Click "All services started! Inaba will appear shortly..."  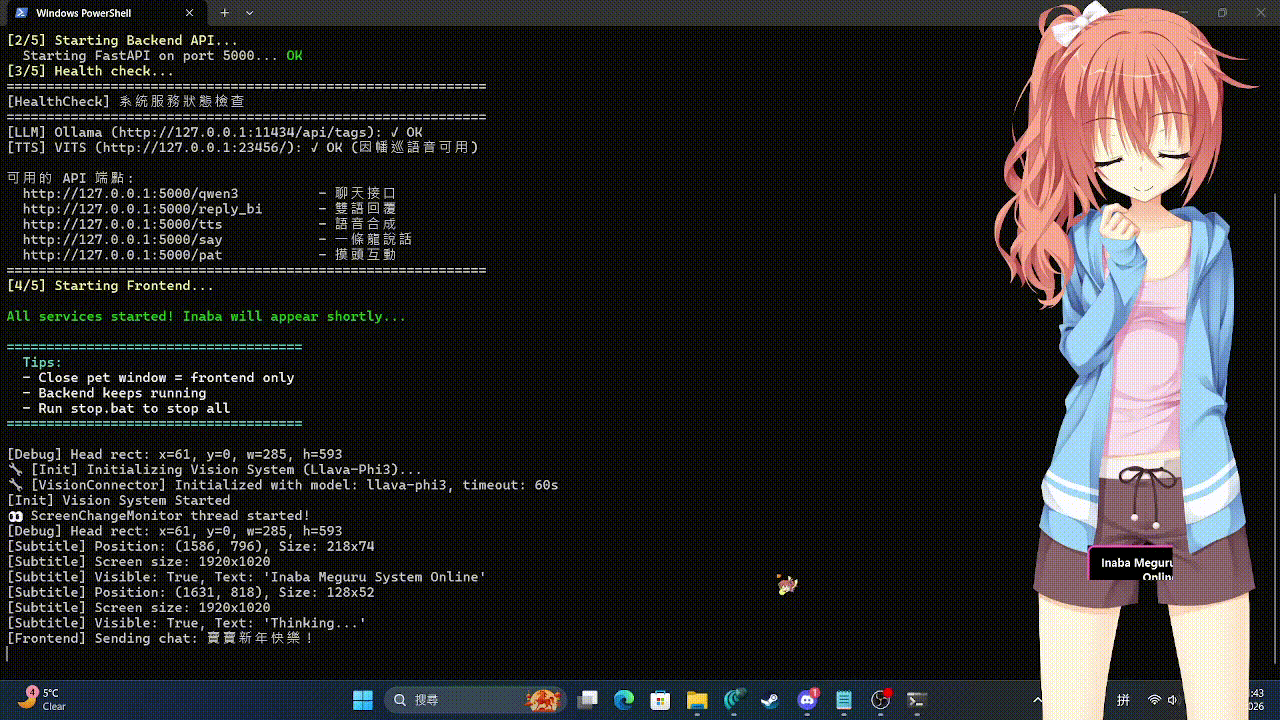tap(206, 316)
